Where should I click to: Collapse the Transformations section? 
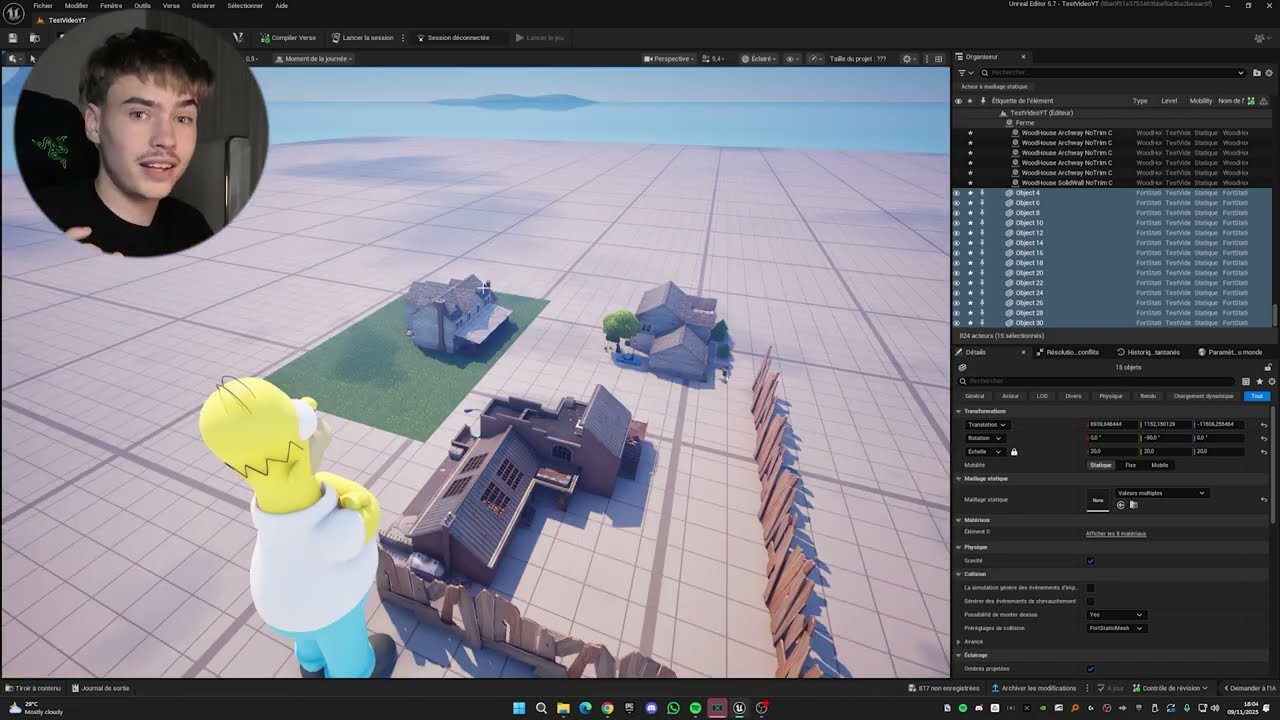point(958,411)
